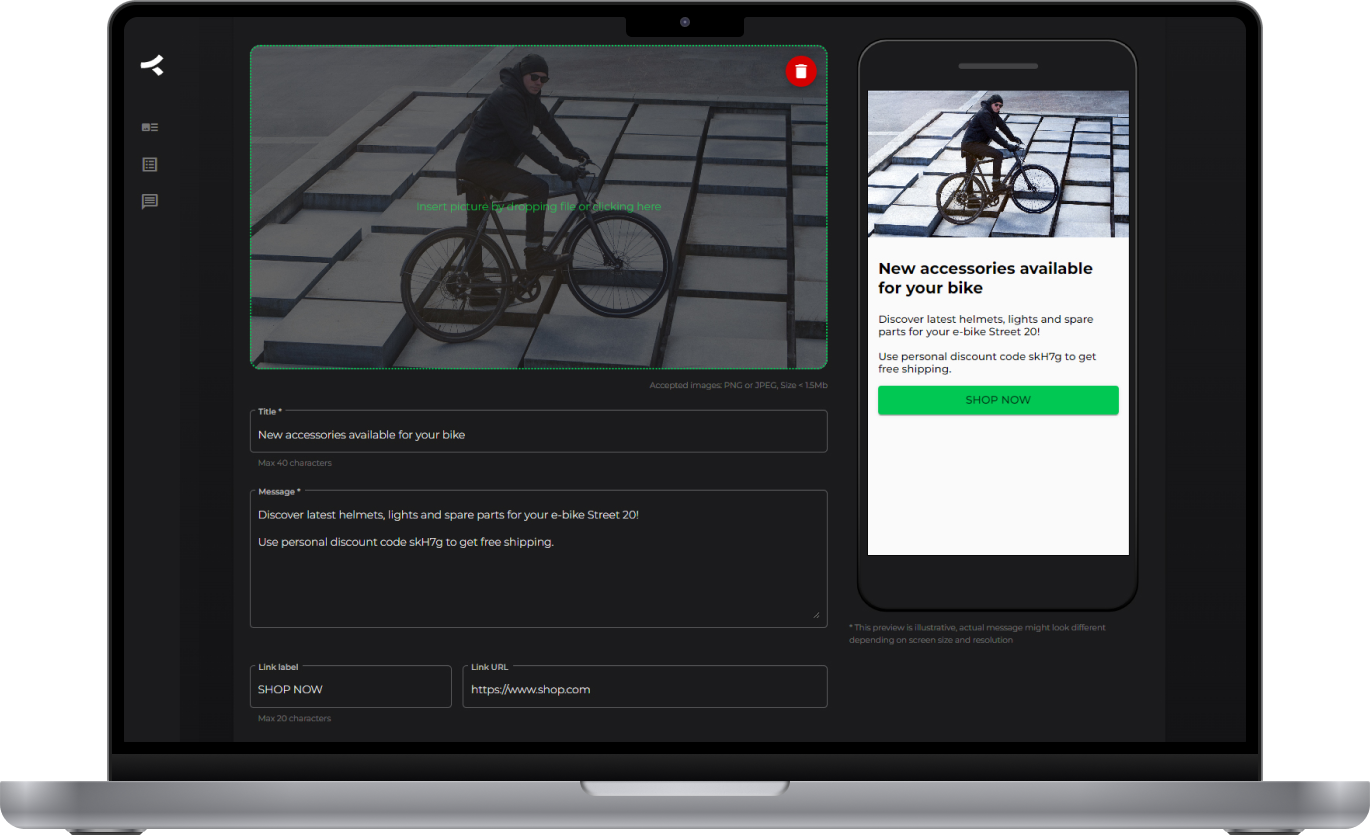Click the app logo at the top of the sidebar

[x=151, y=65]
